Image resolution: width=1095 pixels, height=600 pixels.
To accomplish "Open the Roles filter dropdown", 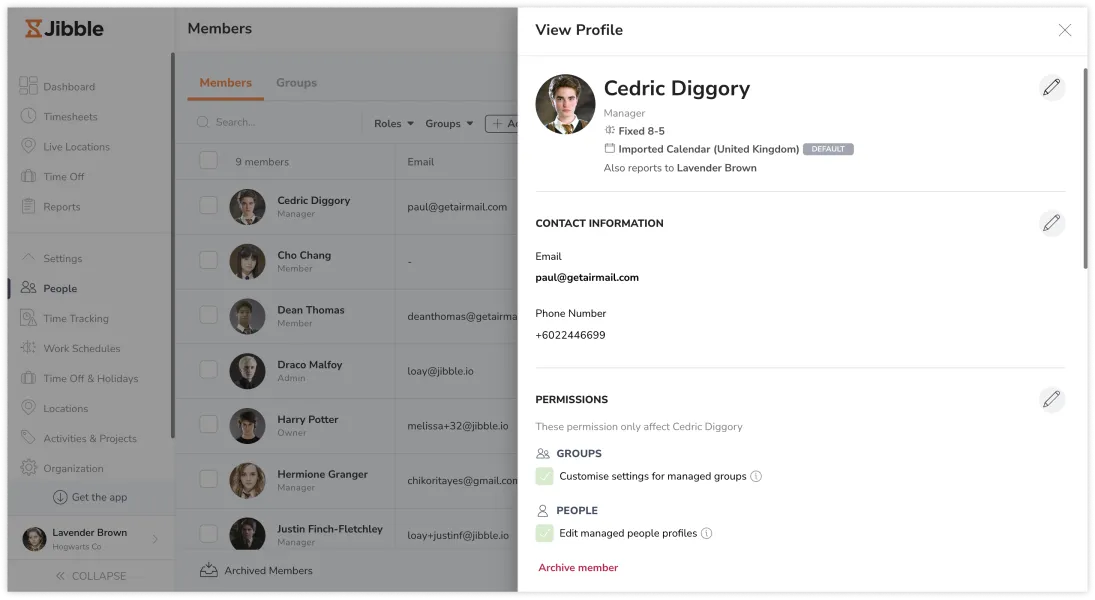I will click(x=394, y=124).
